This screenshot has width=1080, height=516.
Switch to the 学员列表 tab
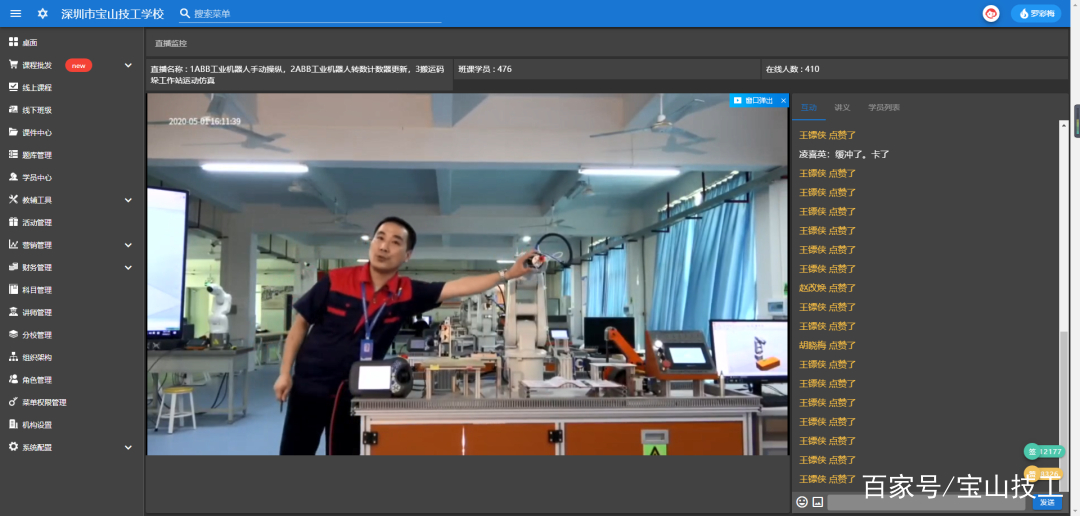[884, 107]
